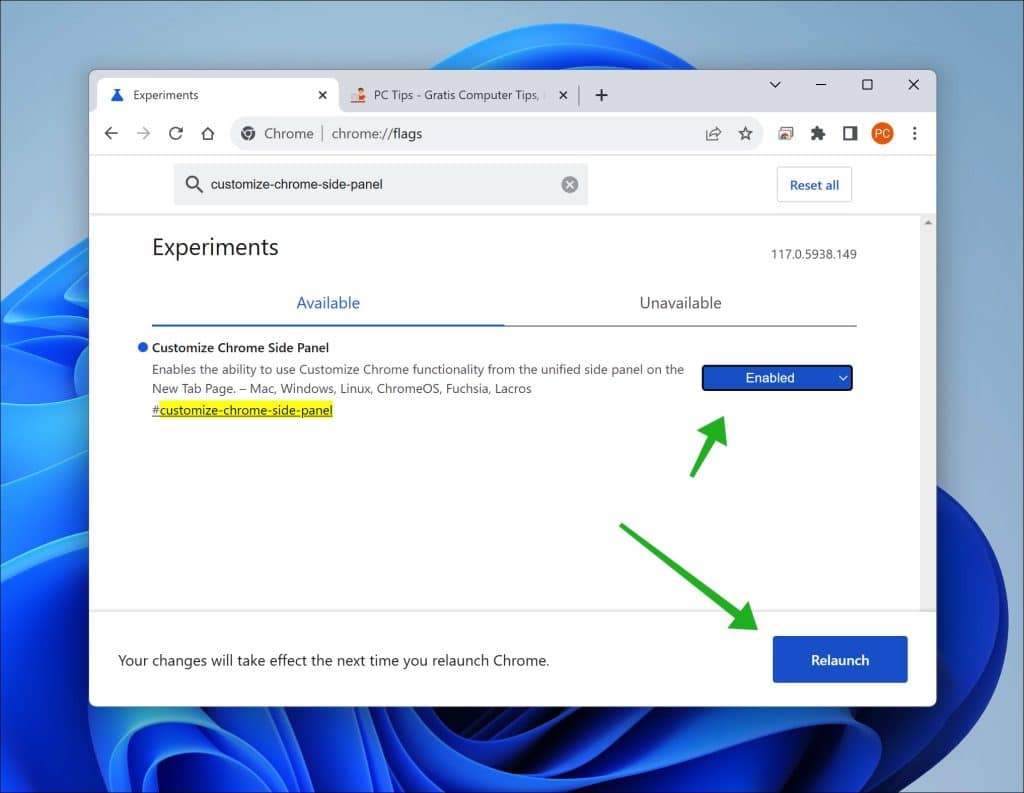Close the Chrome window
The width and height of the screenshot is (1024, 793).
tap(914, 85)
